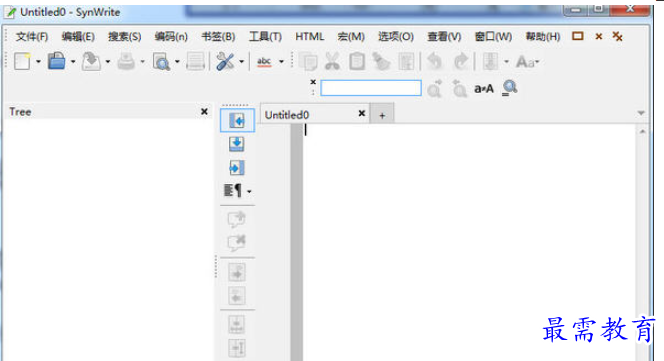Screen dimensions: 664x361
Task: Click the orange full screen rectangle icon
Action: pos(578,36)
